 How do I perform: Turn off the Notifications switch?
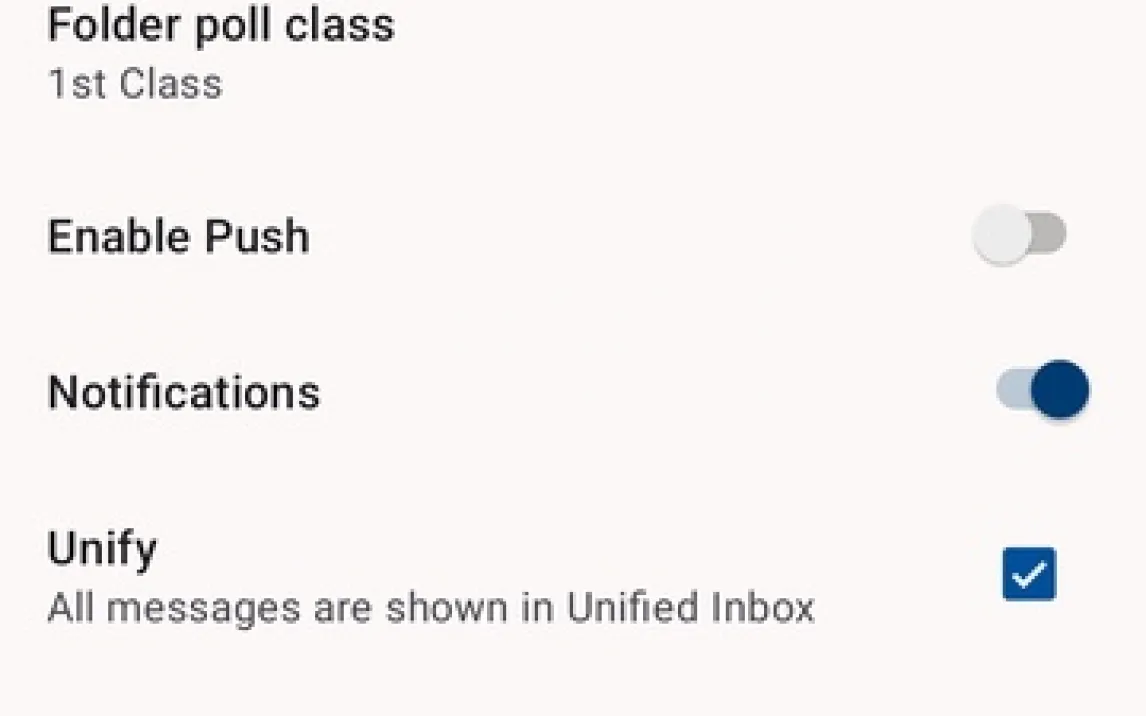[1042, 391]
